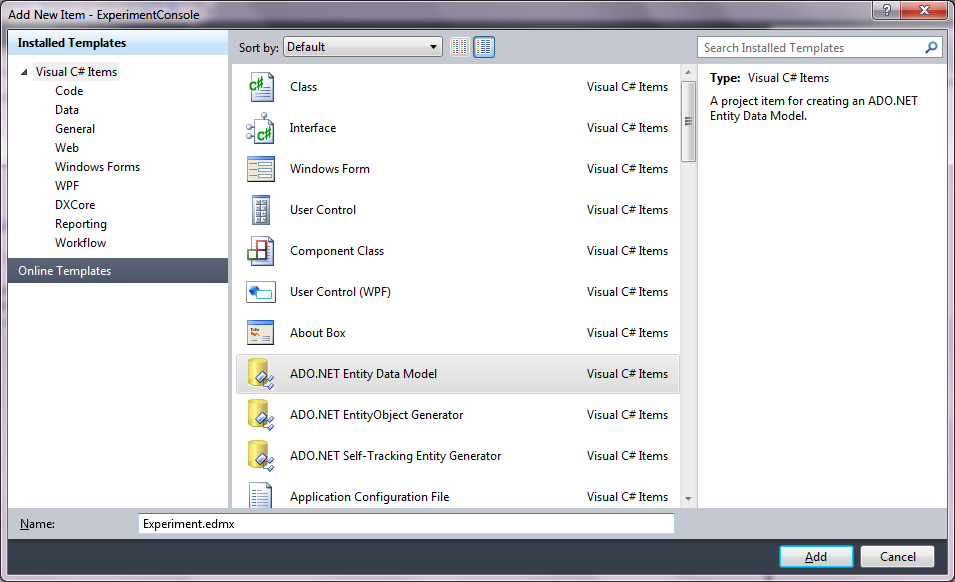Select the 'Interface' template name
The image size is (955, 582).
pyautogui.click(x=312, y=128)
